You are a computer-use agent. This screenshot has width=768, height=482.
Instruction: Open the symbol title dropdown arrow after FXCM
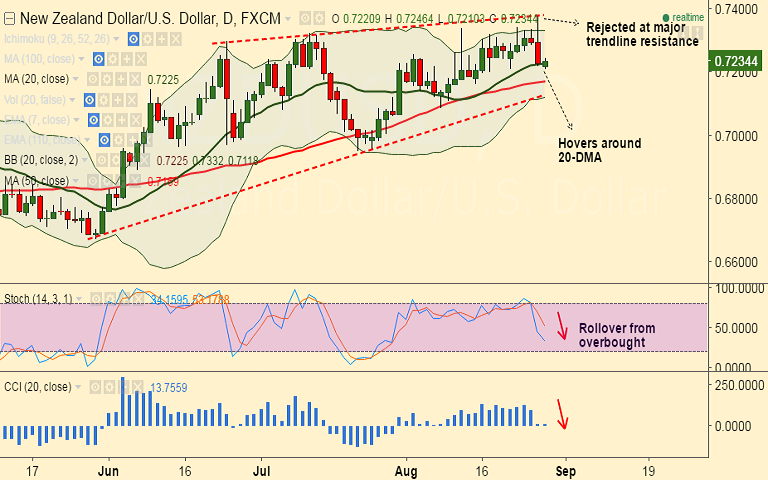[x=288, y=20]
